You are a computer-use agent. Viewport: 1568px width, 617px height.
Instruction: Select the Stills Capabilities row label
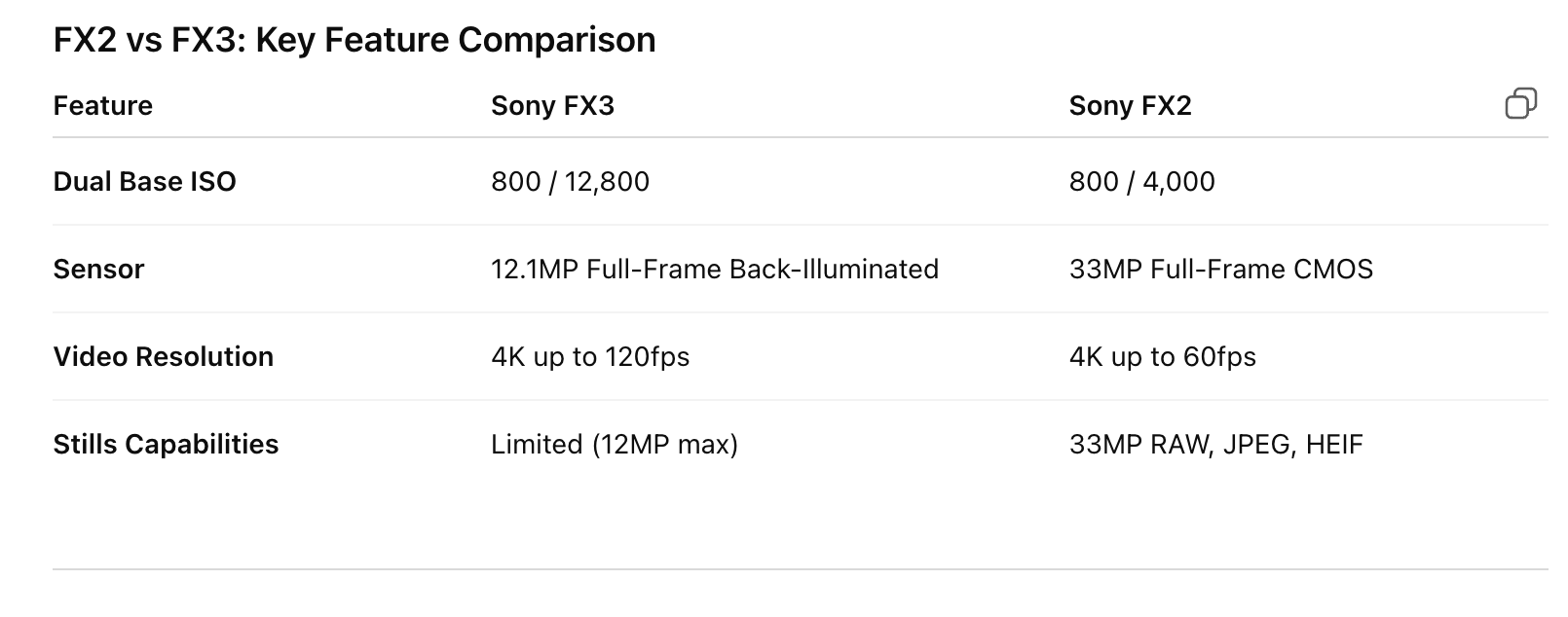click(x=166, y=445)
